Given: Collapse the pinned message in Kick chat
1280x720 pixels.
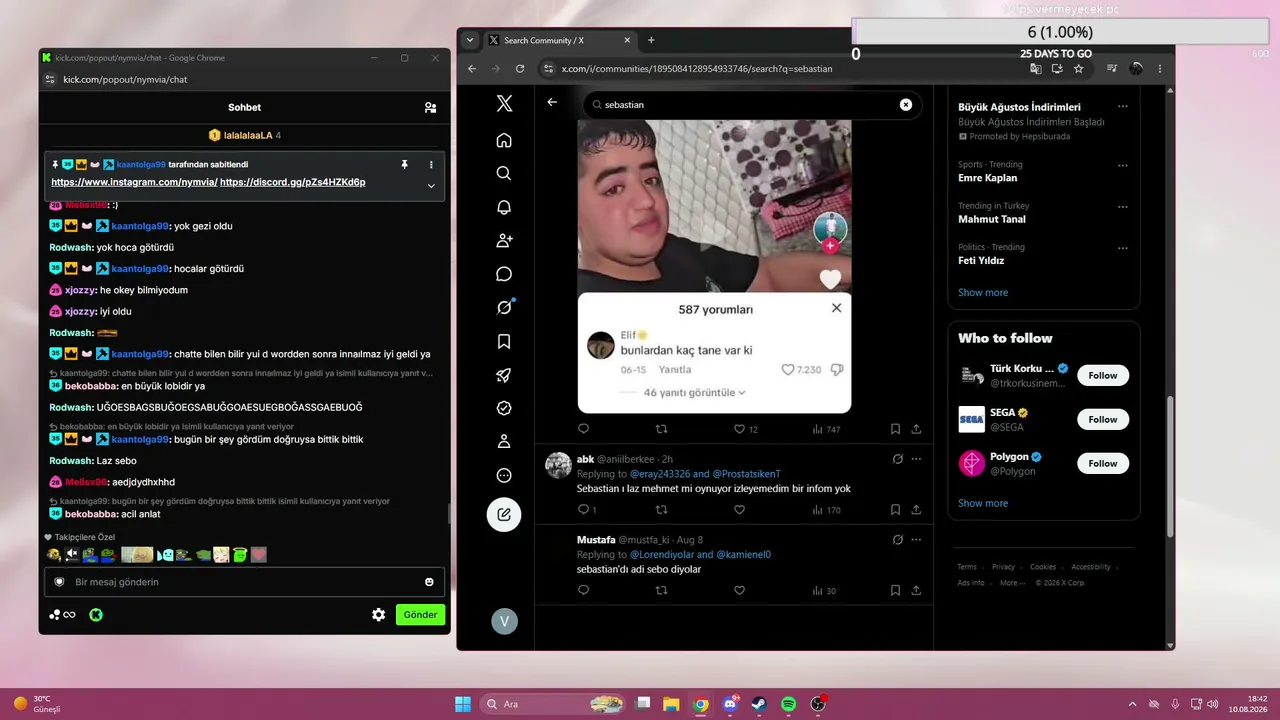Looking at the screenshot, I should (x=431, y=185).
